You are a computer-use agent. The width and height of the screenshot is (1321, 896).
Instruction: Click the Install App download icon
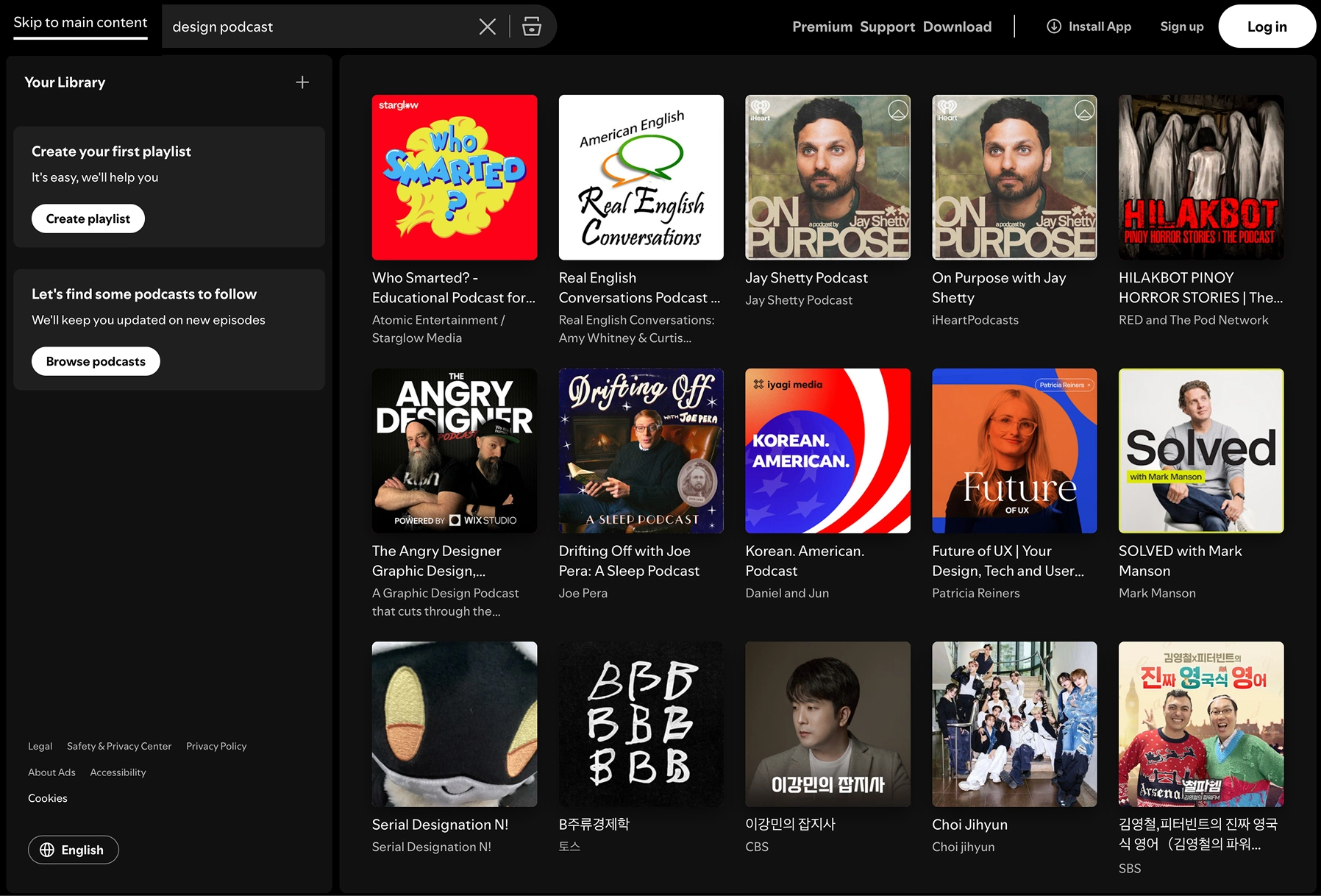pos(1054,26)
